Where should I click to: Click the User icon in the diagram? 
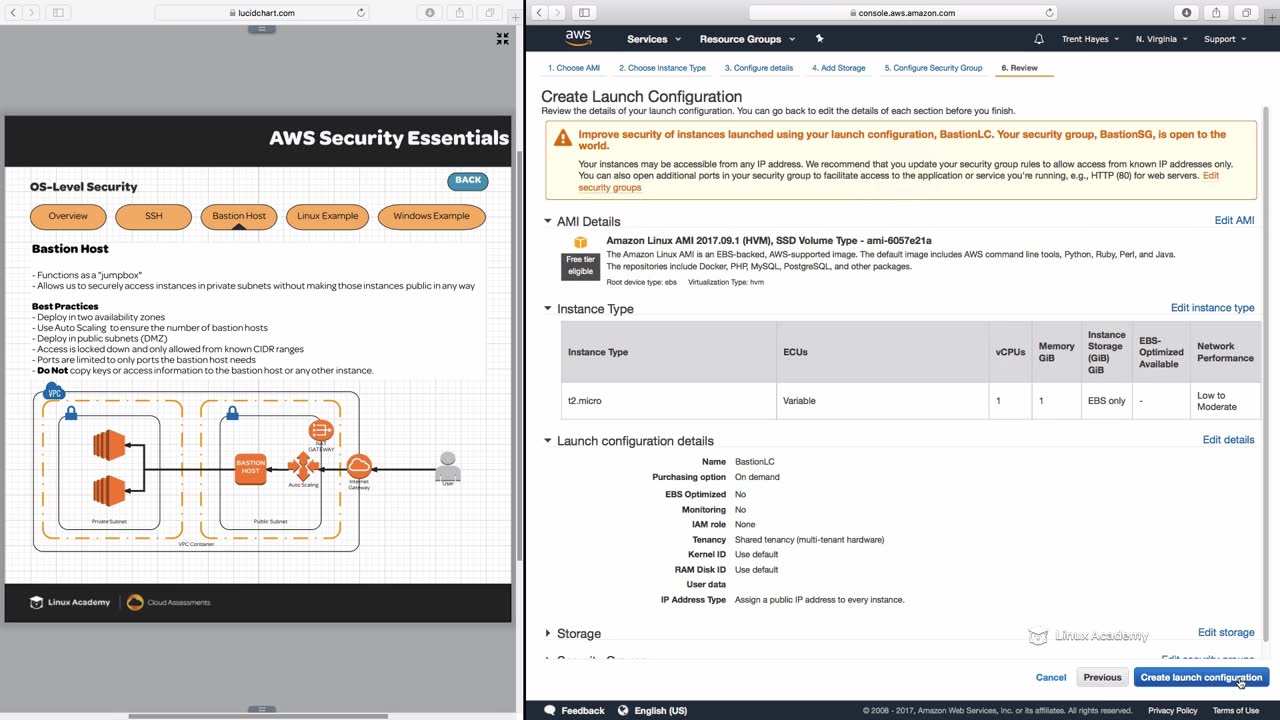click(448, 466)
